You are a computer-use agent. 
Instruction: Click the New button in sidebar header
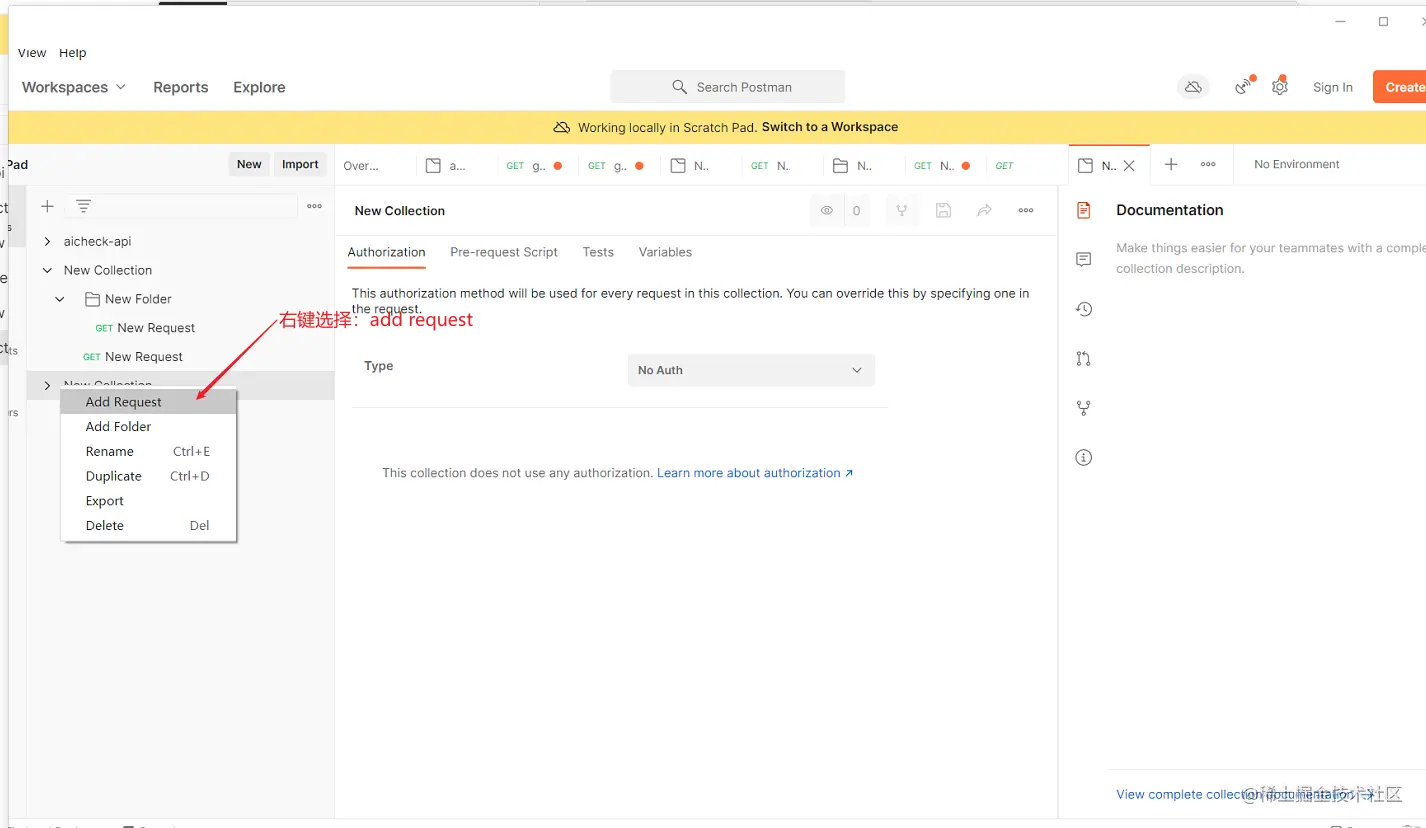(249, 165)
